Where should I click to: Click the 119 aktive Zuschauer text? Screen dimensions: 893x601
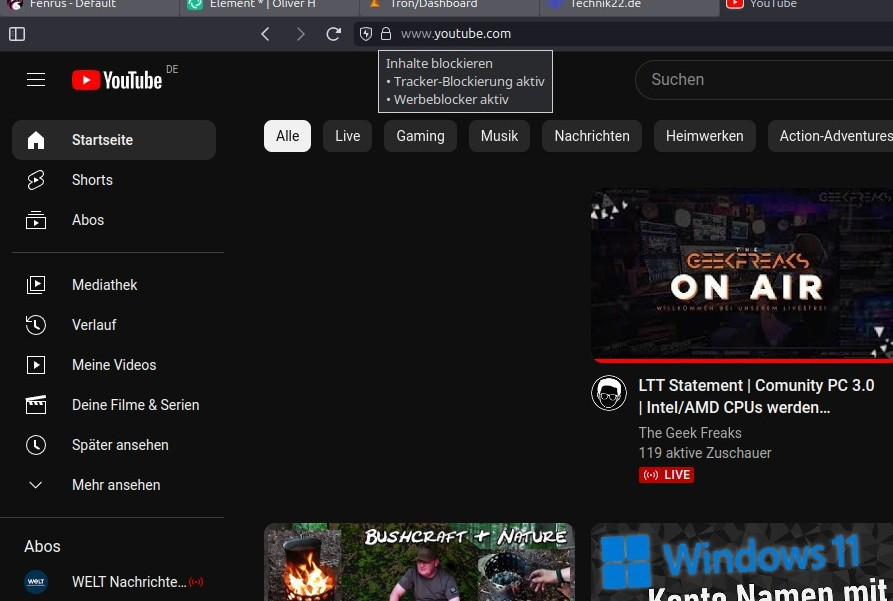(x=705, y=453)
